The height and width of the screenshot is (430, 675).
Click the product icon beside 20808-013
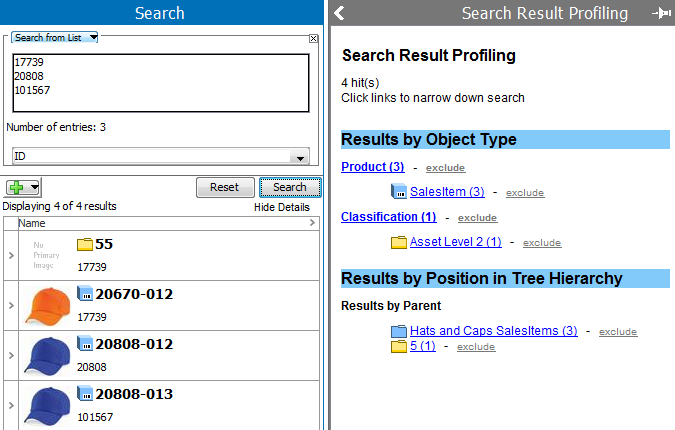point(85,393)
